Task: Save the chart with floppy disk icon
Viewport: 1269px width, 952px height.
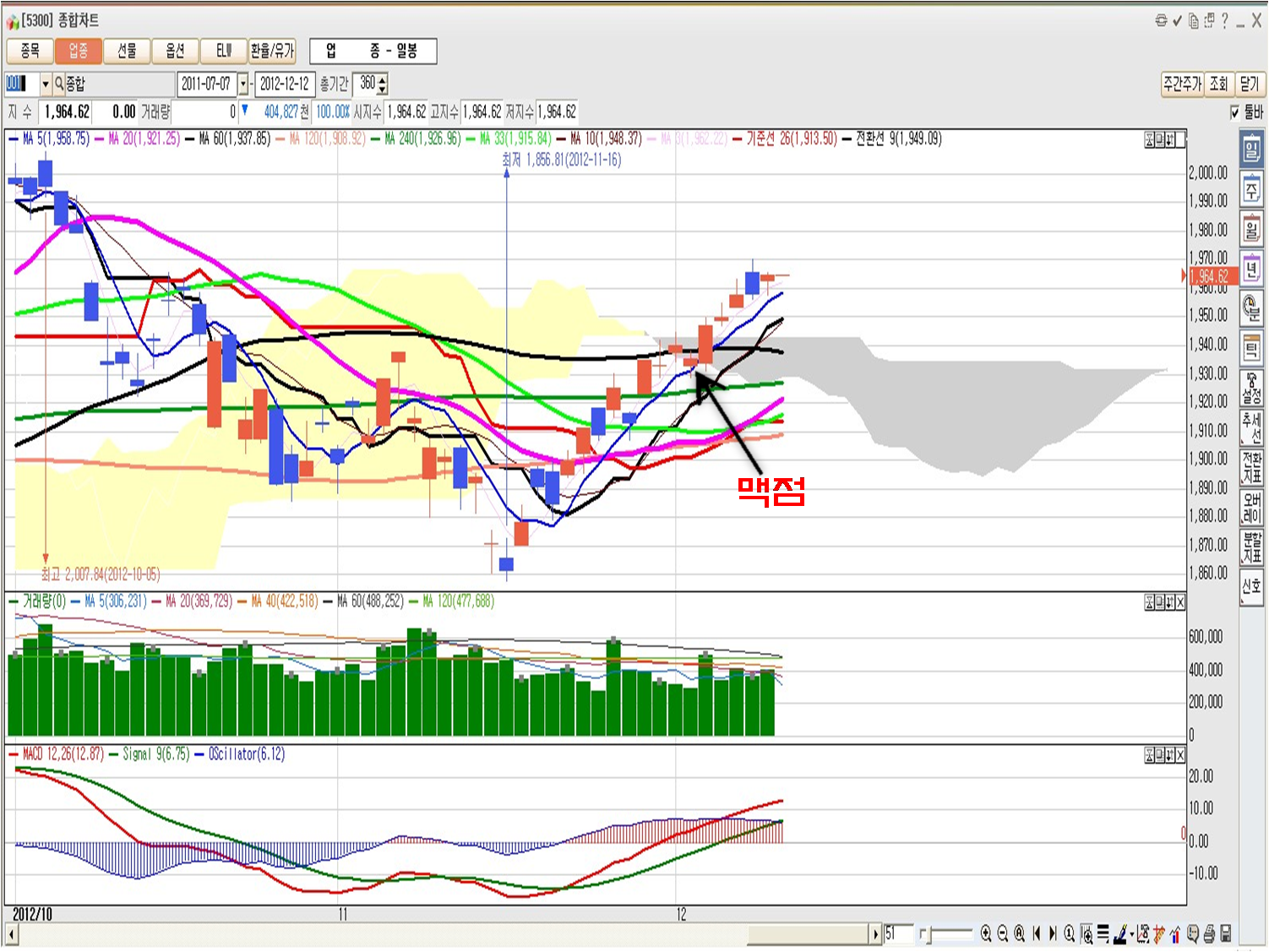Action: click(x=1226, y=933)
